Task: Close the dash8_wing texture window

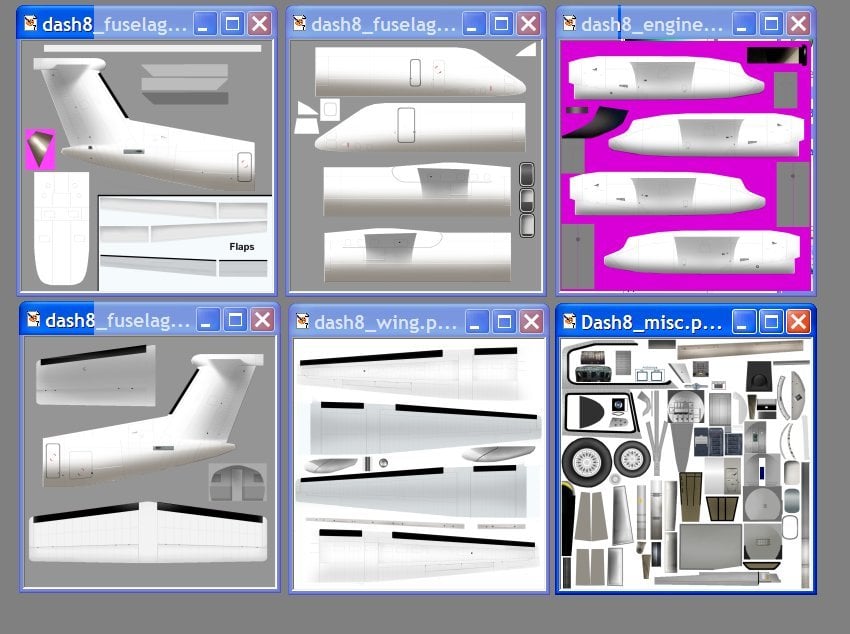Action: [x=531, y=322]
